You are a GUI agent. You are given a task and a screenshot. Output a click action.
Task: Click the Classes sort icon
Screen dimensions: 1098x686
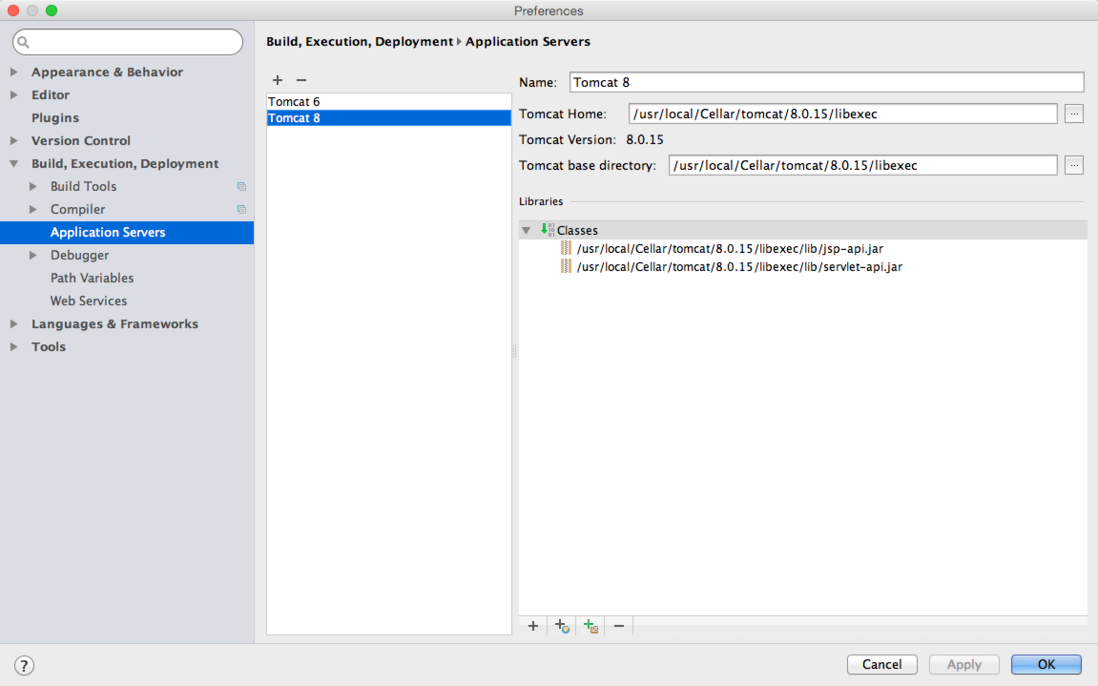pyautogui.click(x=547, y=230)
